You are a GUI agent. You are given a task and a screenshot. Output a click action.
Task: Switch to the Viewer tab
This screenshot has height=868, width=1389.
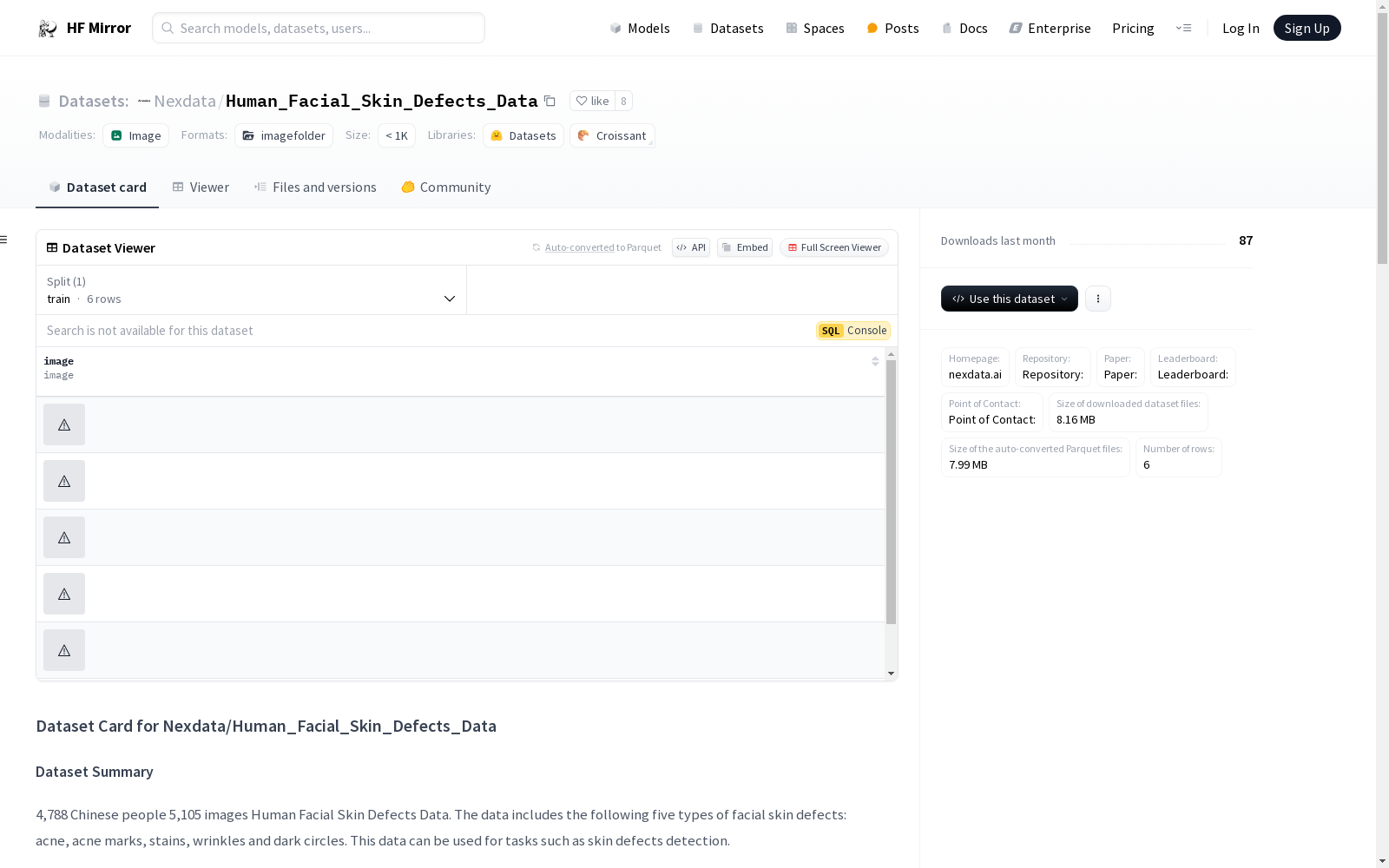[x=201, y=187]
